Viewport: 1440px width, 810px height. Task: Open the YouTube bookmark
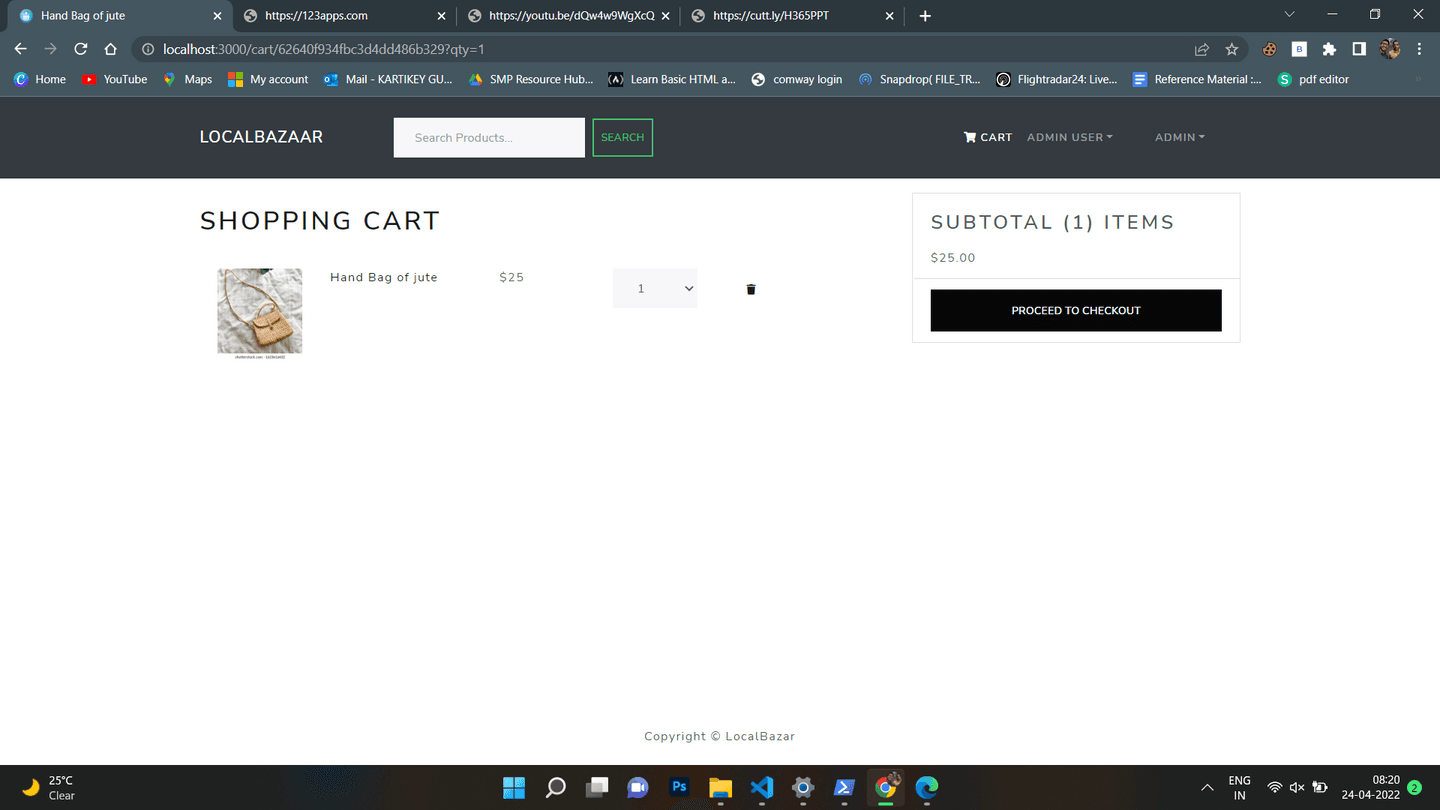(114, 79)
